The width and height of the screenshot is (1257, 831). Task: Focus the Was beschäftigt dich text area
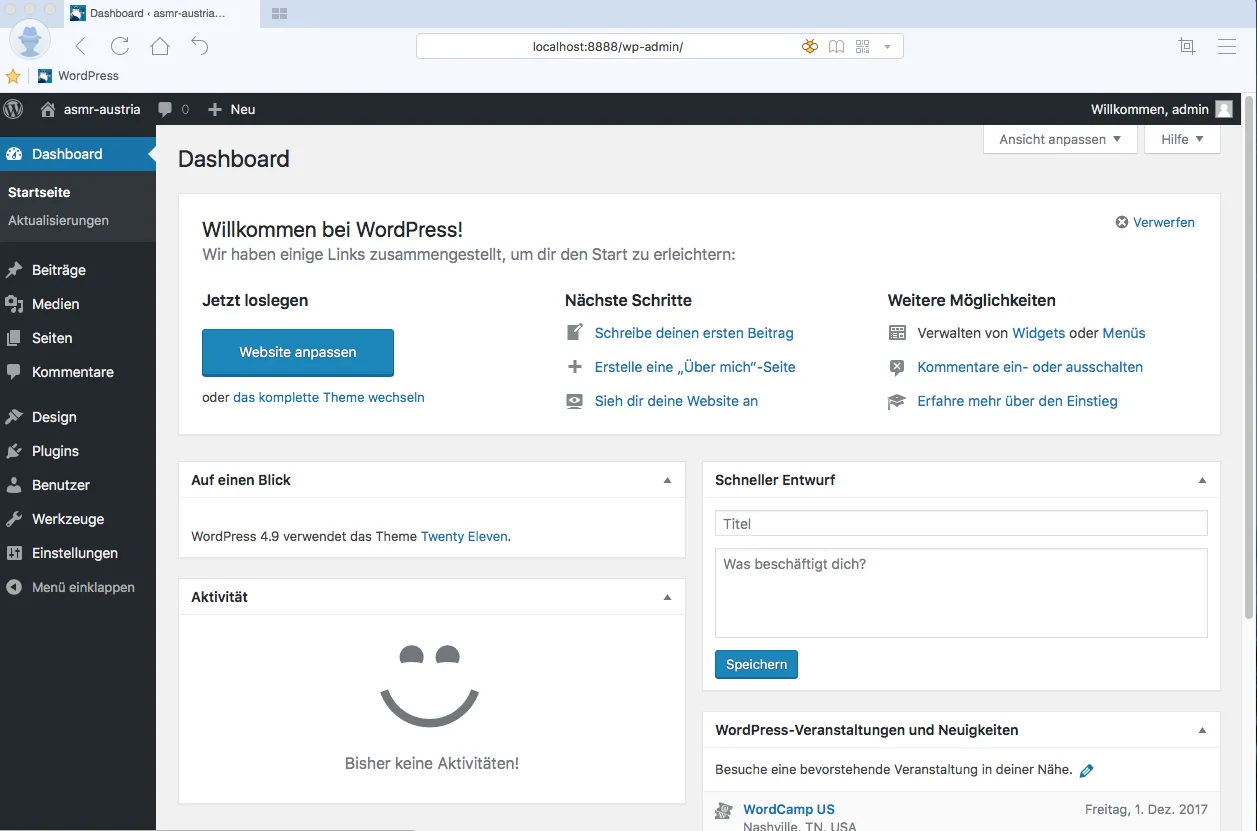tap(961, 593)
